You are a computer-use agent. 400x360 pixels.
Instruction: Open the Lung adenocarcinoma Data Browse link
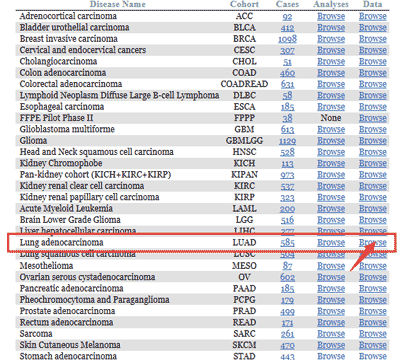click(373, 243)
